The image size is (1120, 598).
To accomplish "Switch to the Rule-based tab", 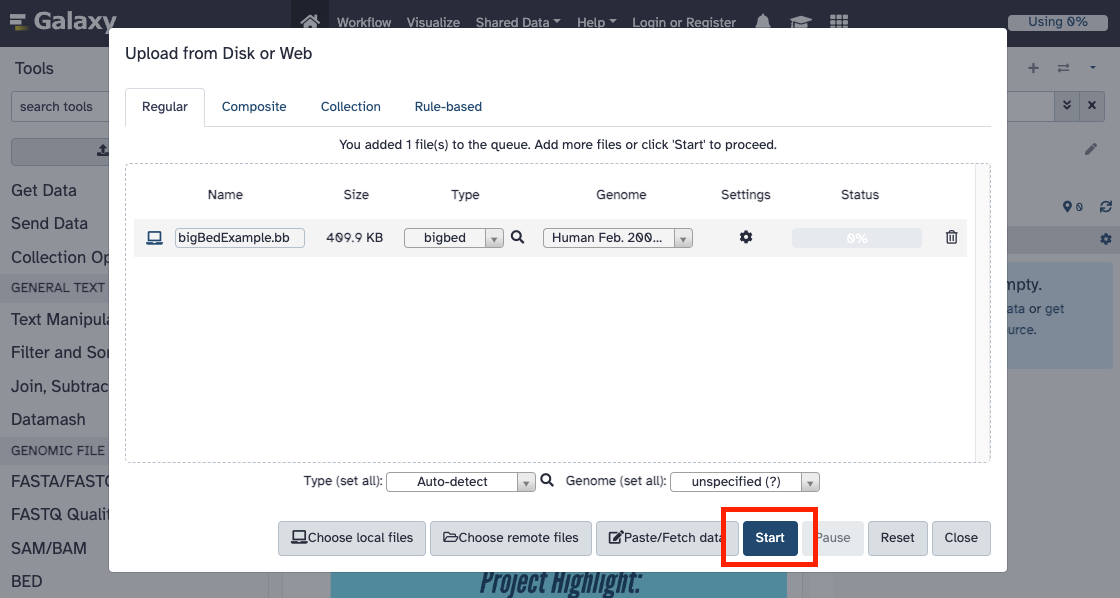I will tap(448, 107).
